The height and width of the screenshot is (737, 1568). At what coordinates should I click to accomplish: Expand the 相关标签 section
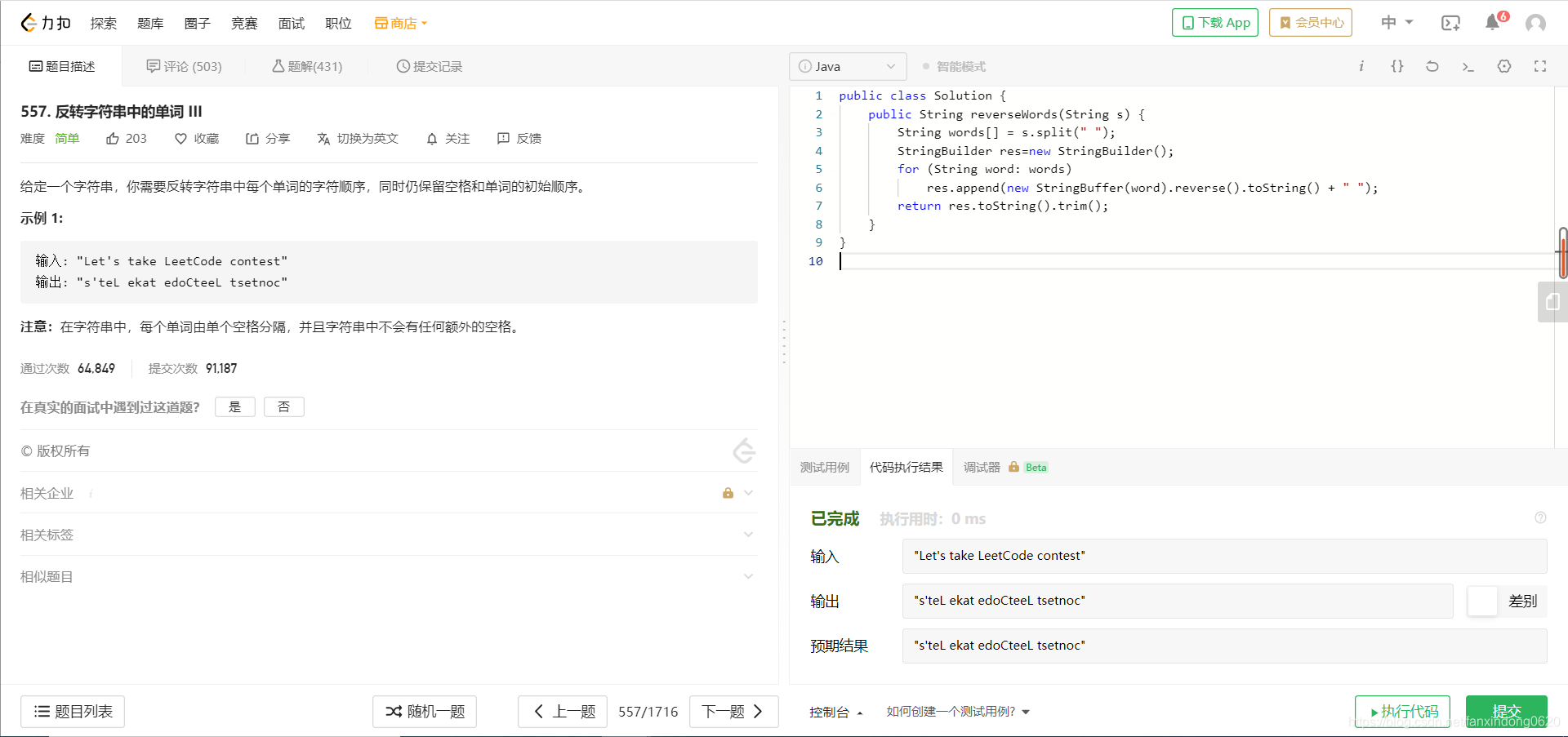[389, 535]
